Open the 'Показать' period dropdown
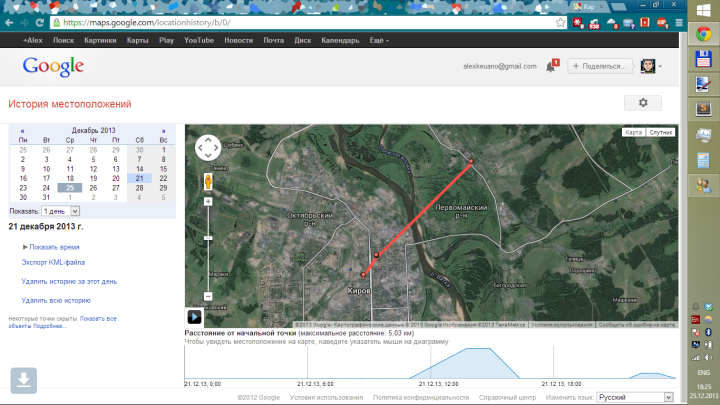Screen dimensions: 720x405 [61, 211]
